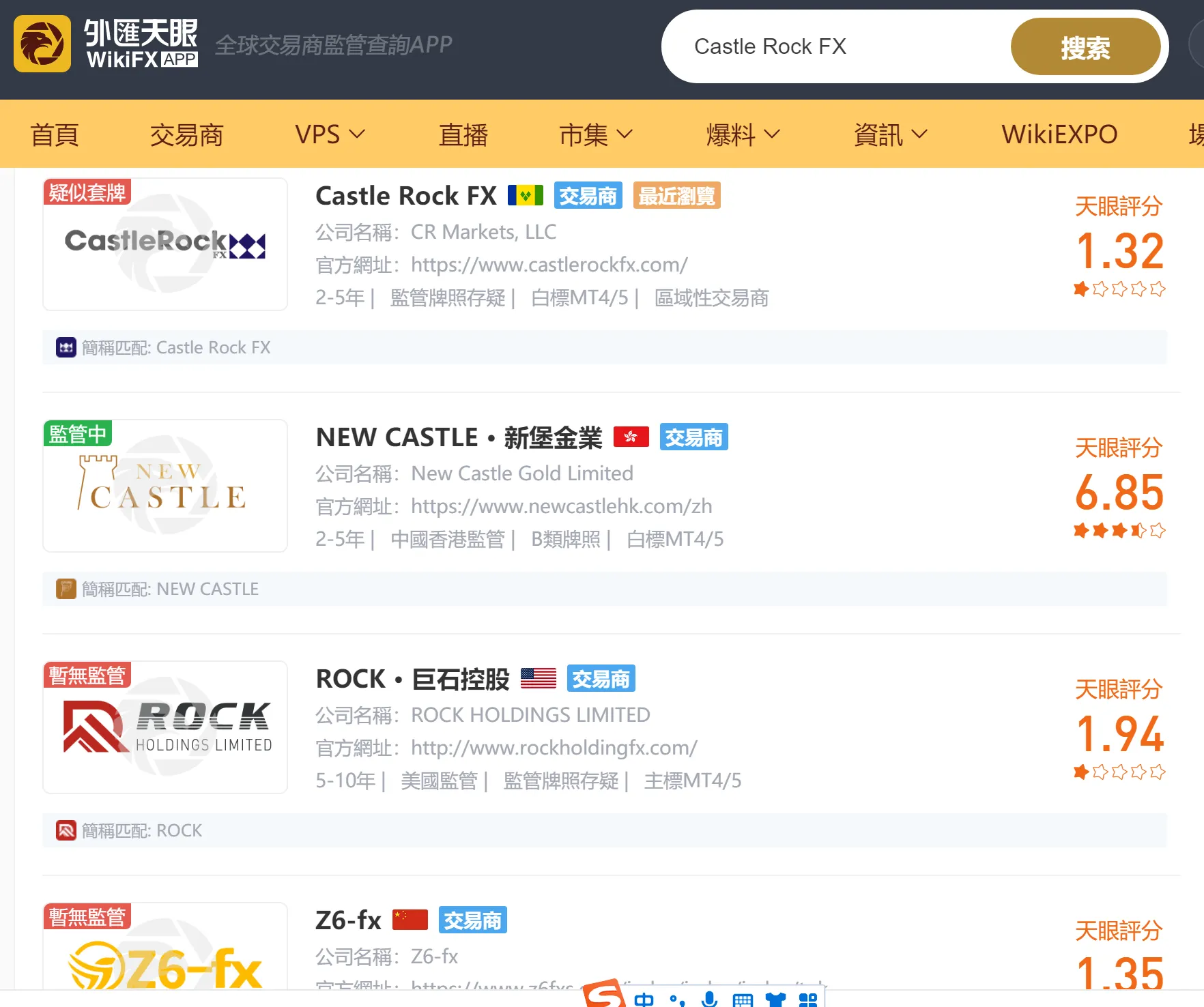Click the 簡稱匹配: ROCK row
This screenshot has width=1204, height=1007.
(605, 830)
